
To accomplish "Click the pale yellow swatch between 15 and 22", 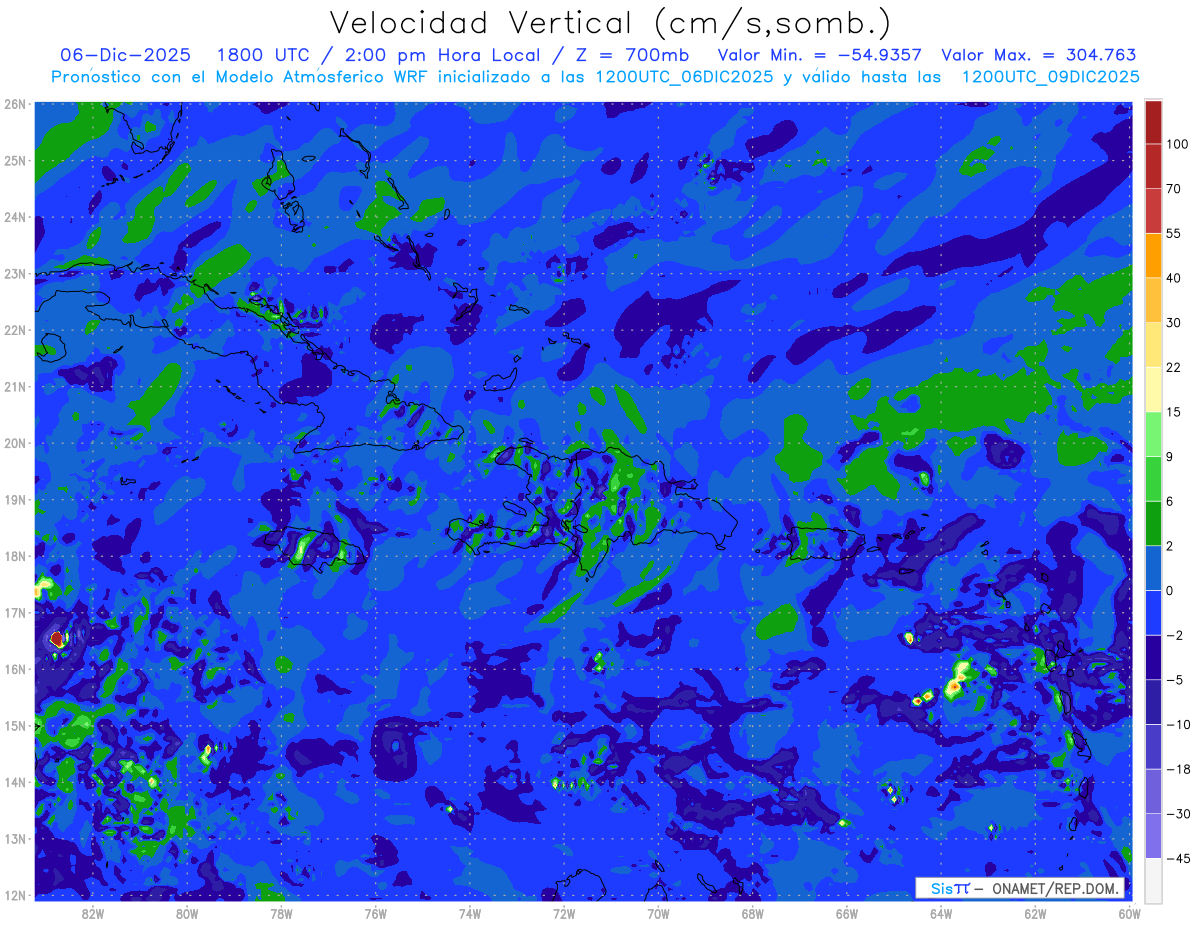I will tap(1153, 388).
